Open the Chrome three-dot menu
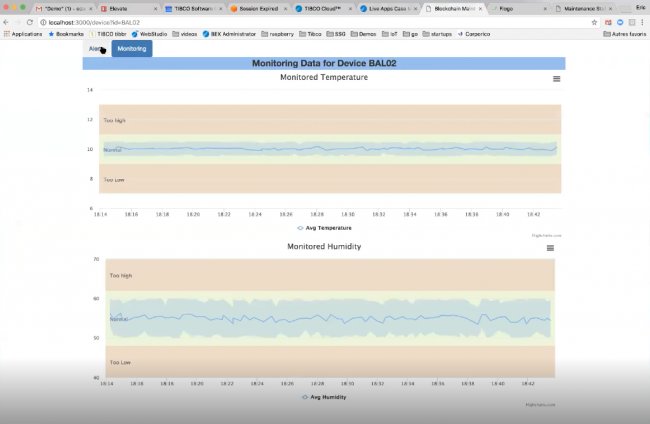This screenshot has width=650, height=424. [642, 22]
